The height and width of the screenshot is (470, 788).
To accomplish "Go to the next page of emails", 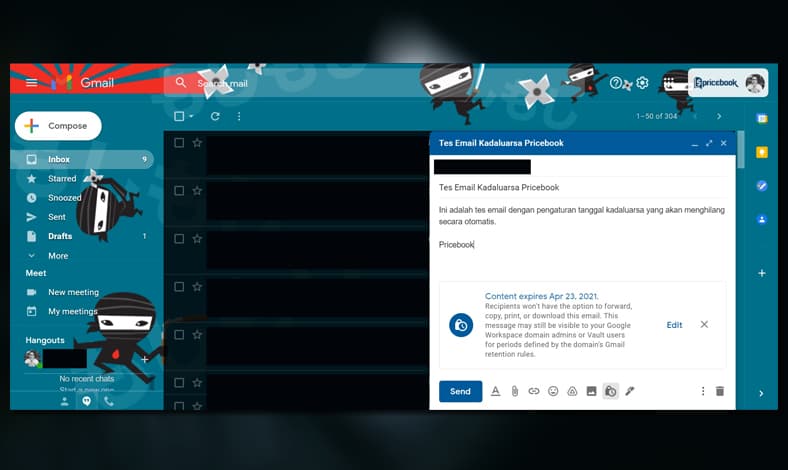I will [x=719, y=116].
